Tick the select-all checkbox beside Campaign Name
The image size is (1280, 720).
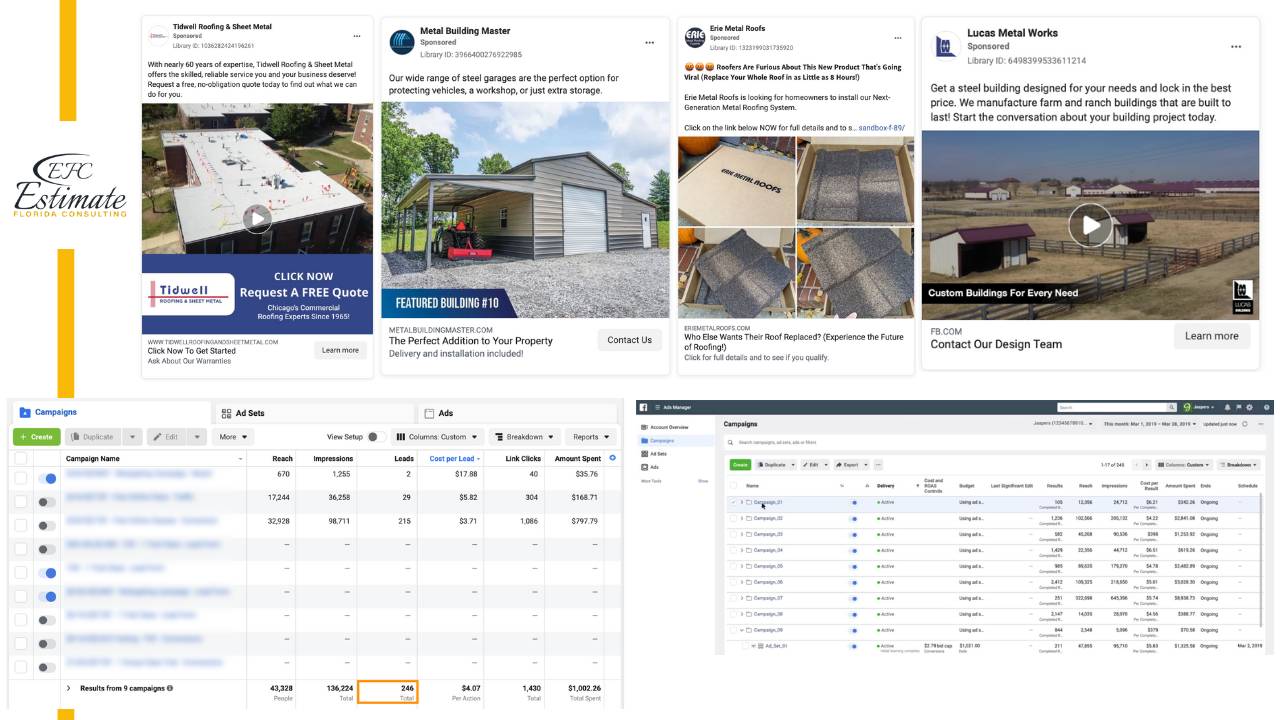[x=21, y=458]
